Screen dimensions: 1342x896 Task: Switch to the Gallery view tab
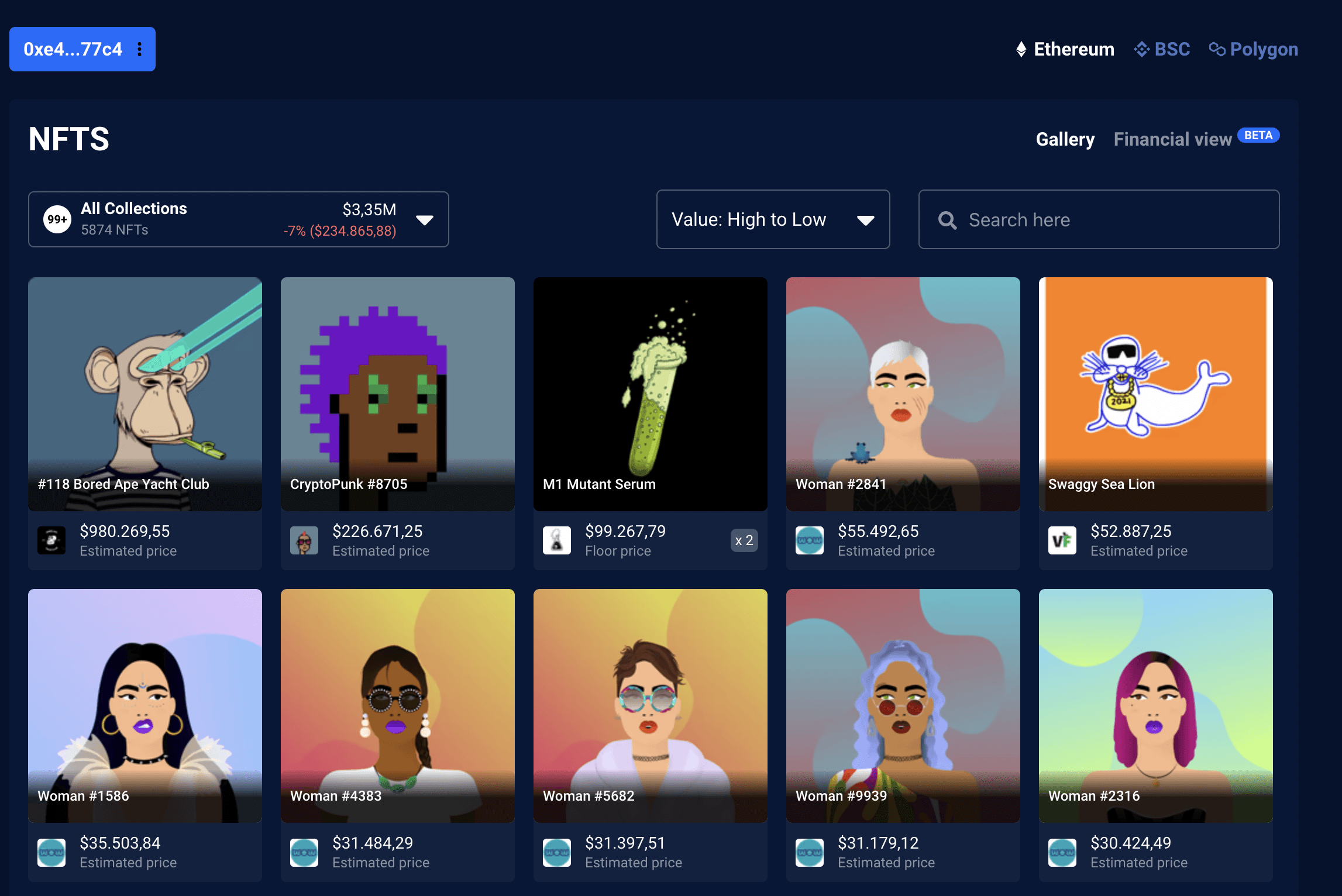pos(1065,139)
